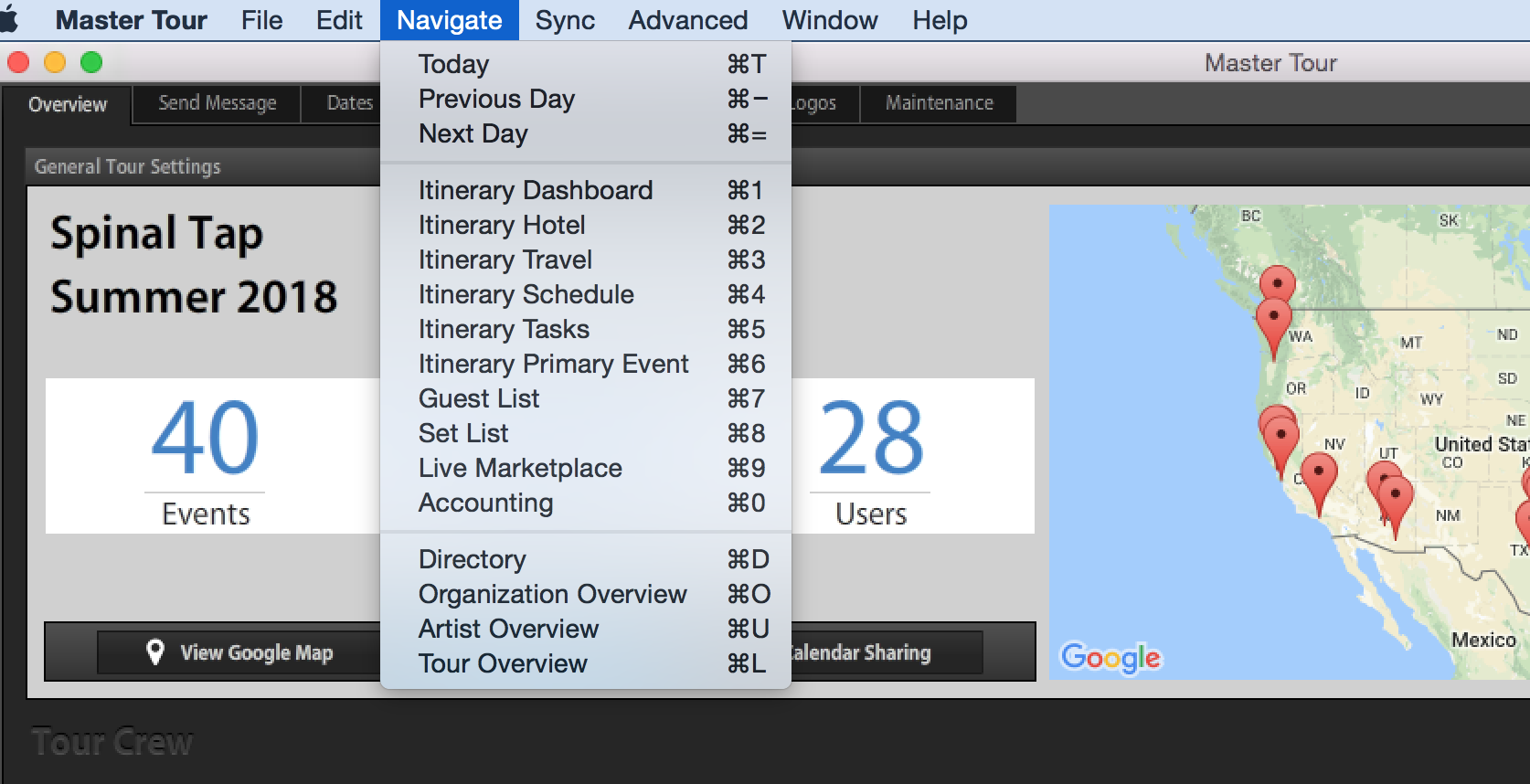Click the yellow minimize window button
This screenshot has height=784, width=1530.
[55, 62]
